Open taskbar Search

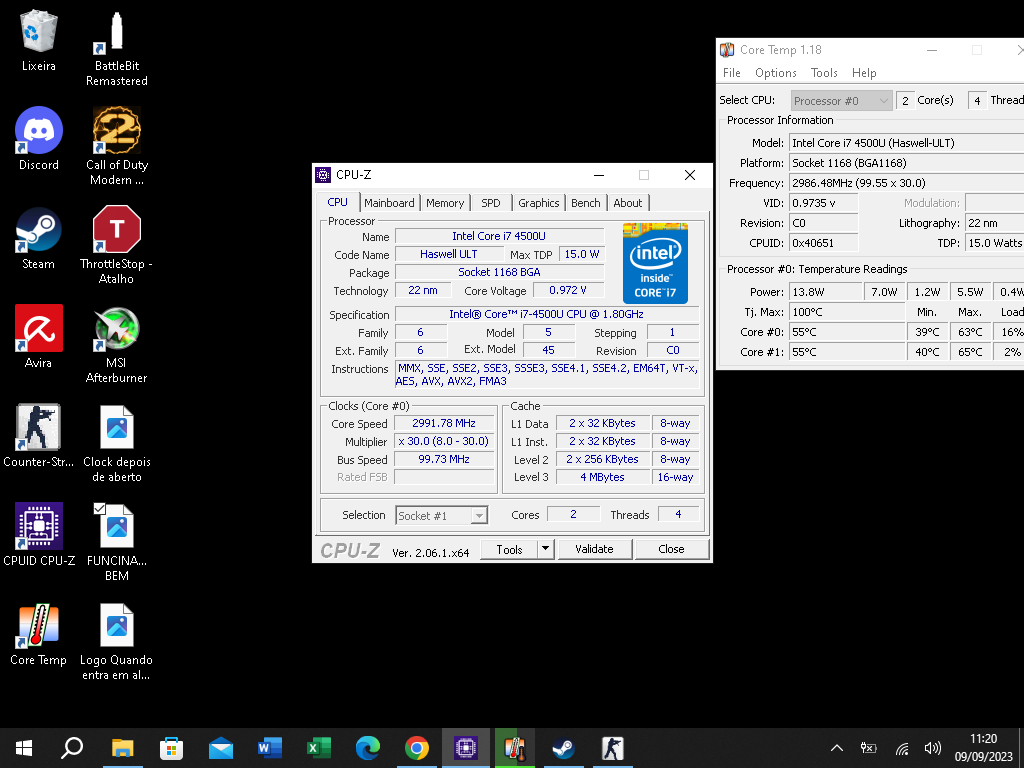72,748
